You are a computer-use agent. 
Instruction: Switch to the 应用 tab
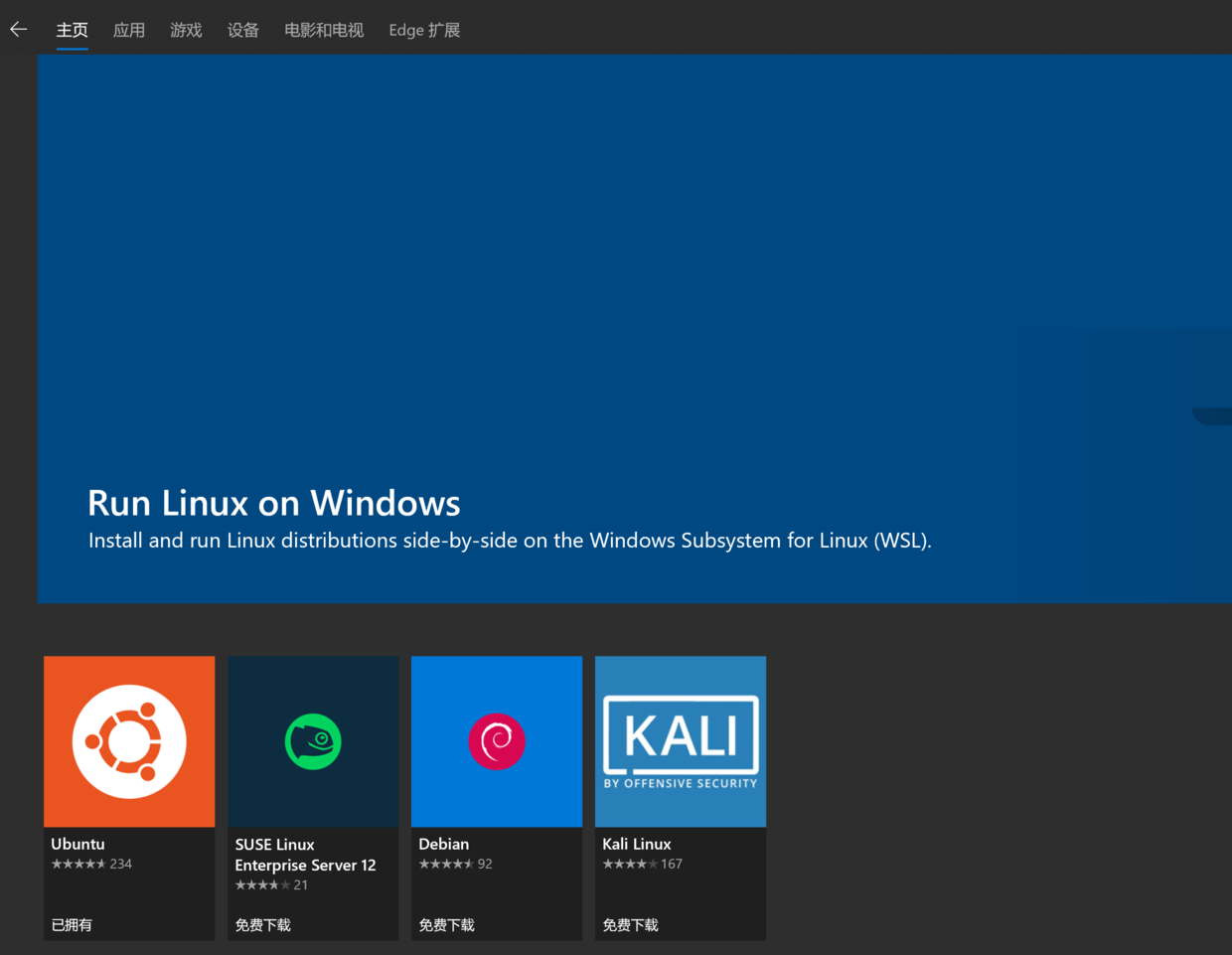(x=129, y=30)
